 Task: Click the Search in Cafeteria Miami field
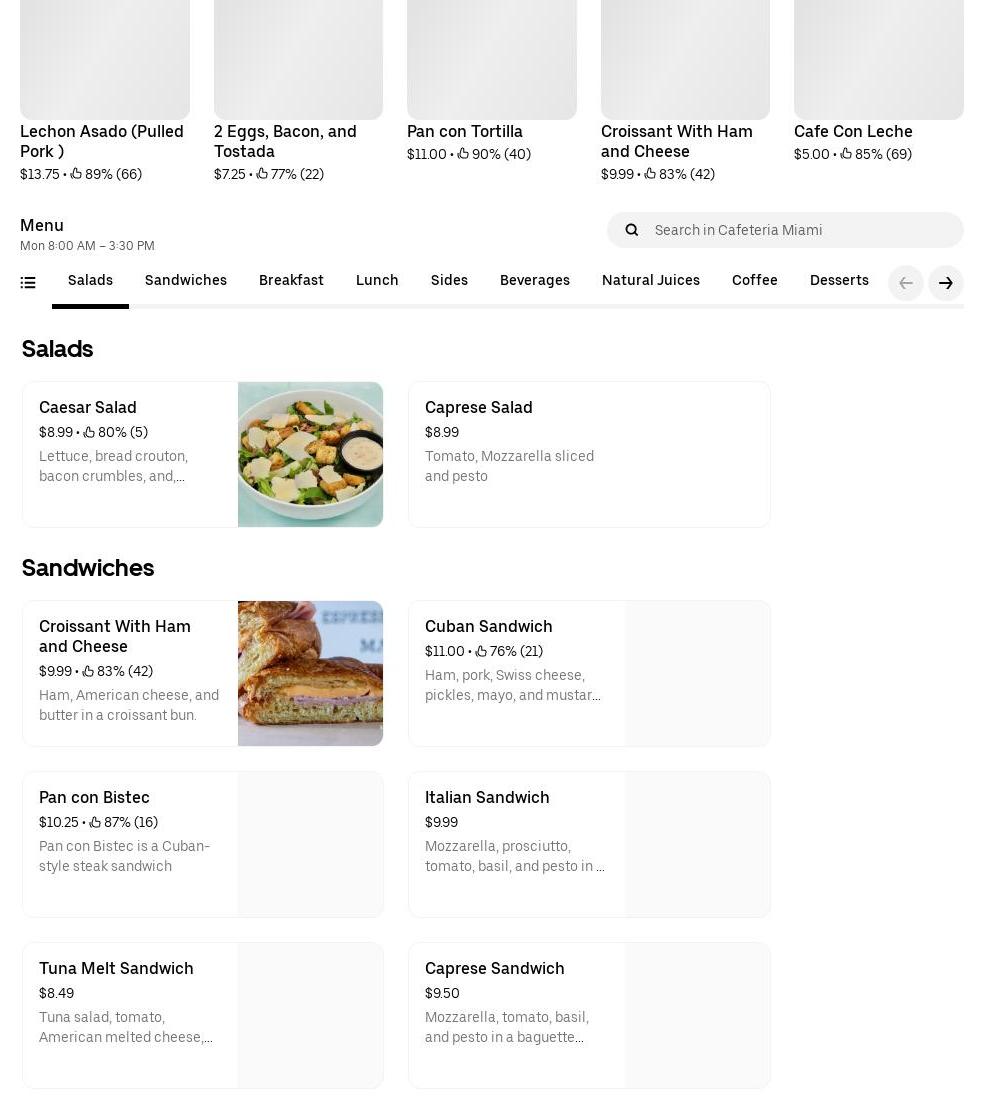785,230
